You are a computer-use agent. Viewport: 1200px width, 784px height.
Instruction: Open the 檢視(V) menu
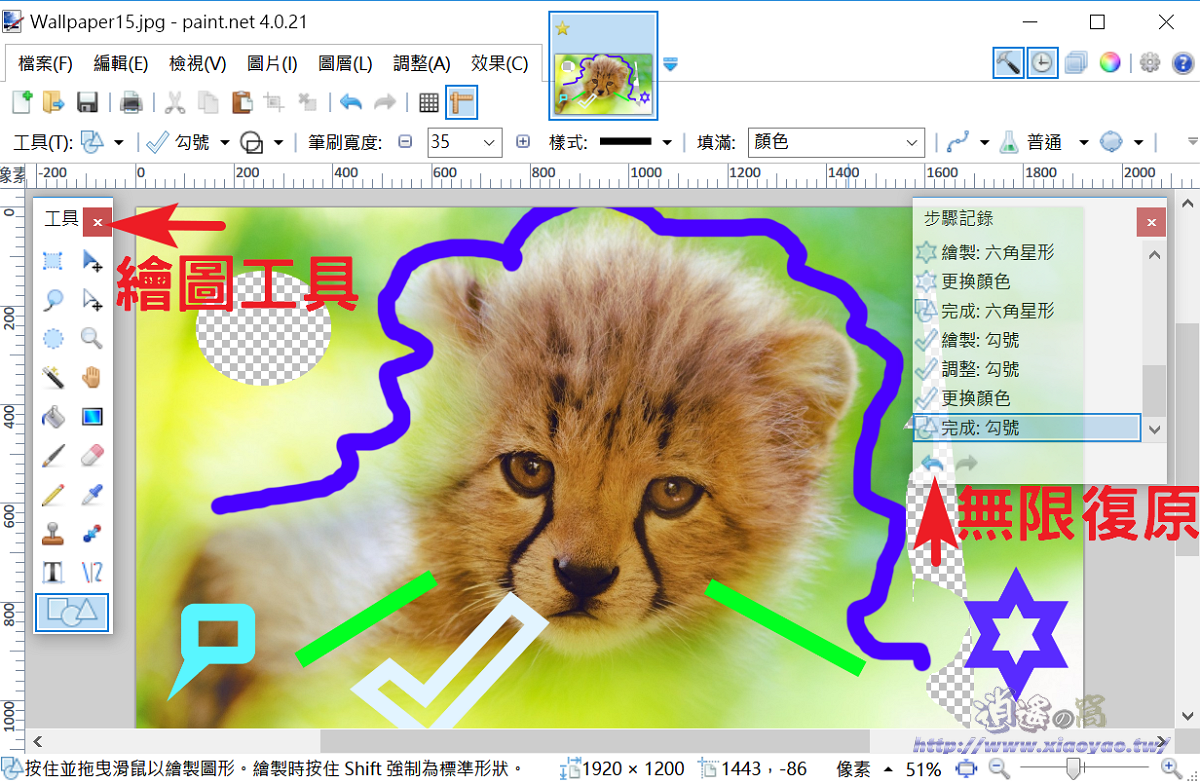[x=197, y=63]
